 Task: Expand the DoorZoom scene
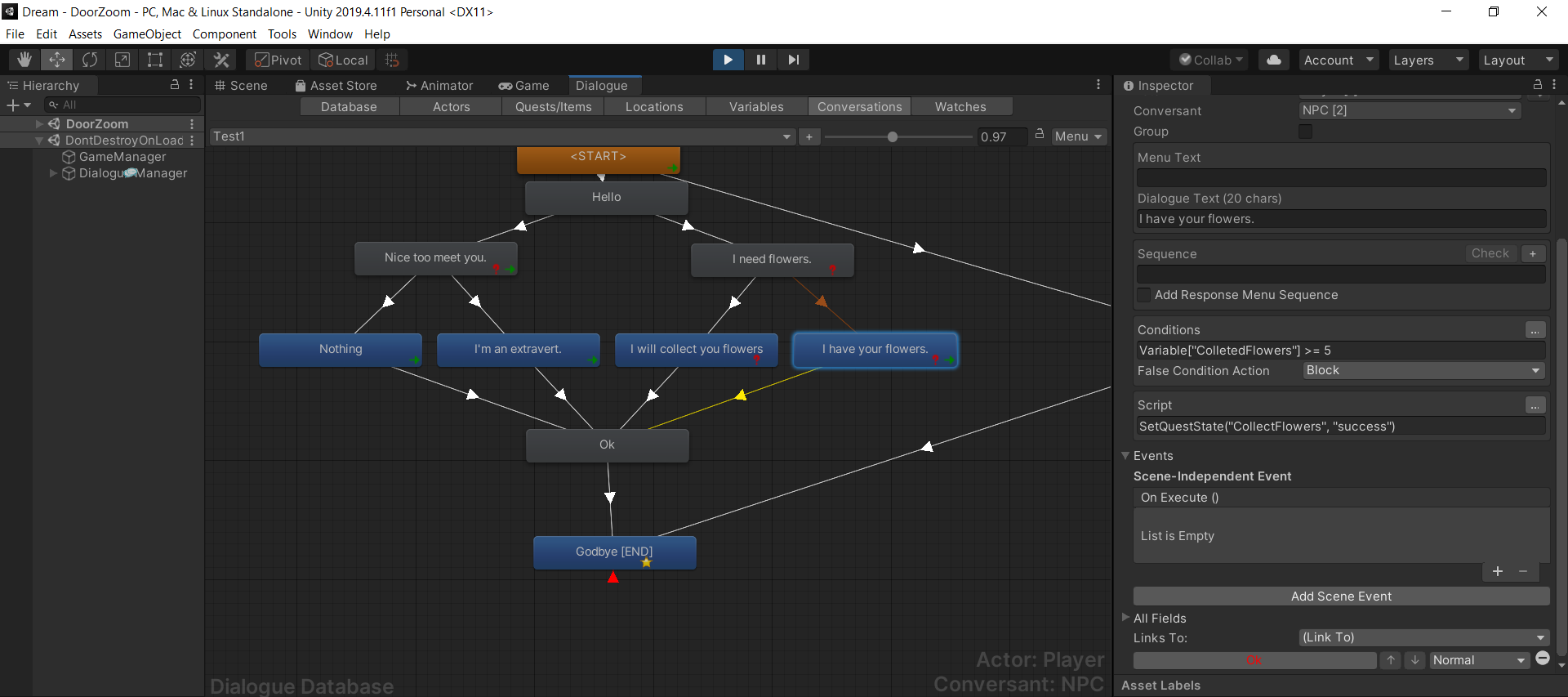click(x=39, y=124)
